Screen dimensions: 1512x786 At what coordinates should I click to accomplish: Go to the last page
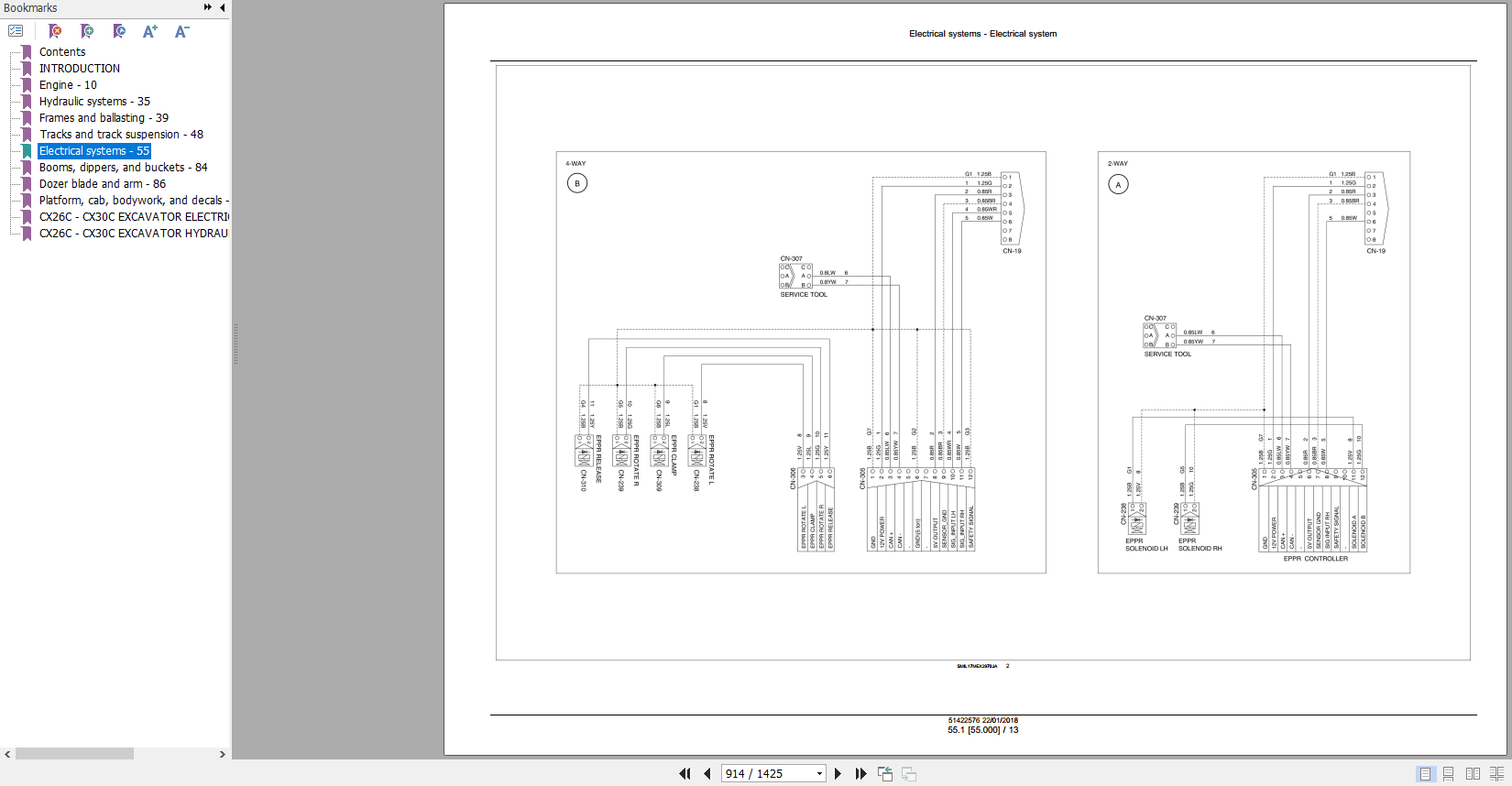860,774
